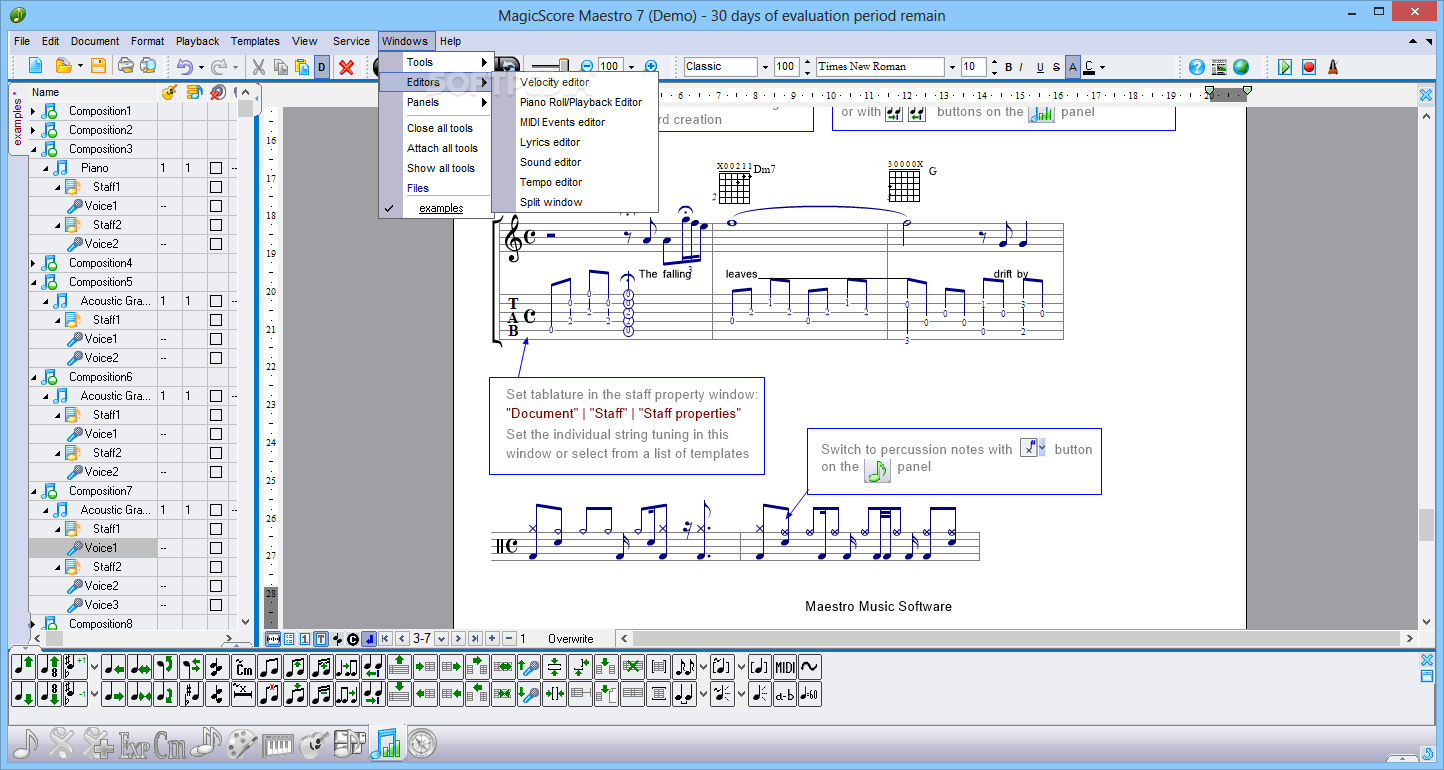Image resolution: width=1444 pixels, height=770 pixels.
Task: Open the undo history dropdown arrow
Action: [x=200, y=67]
